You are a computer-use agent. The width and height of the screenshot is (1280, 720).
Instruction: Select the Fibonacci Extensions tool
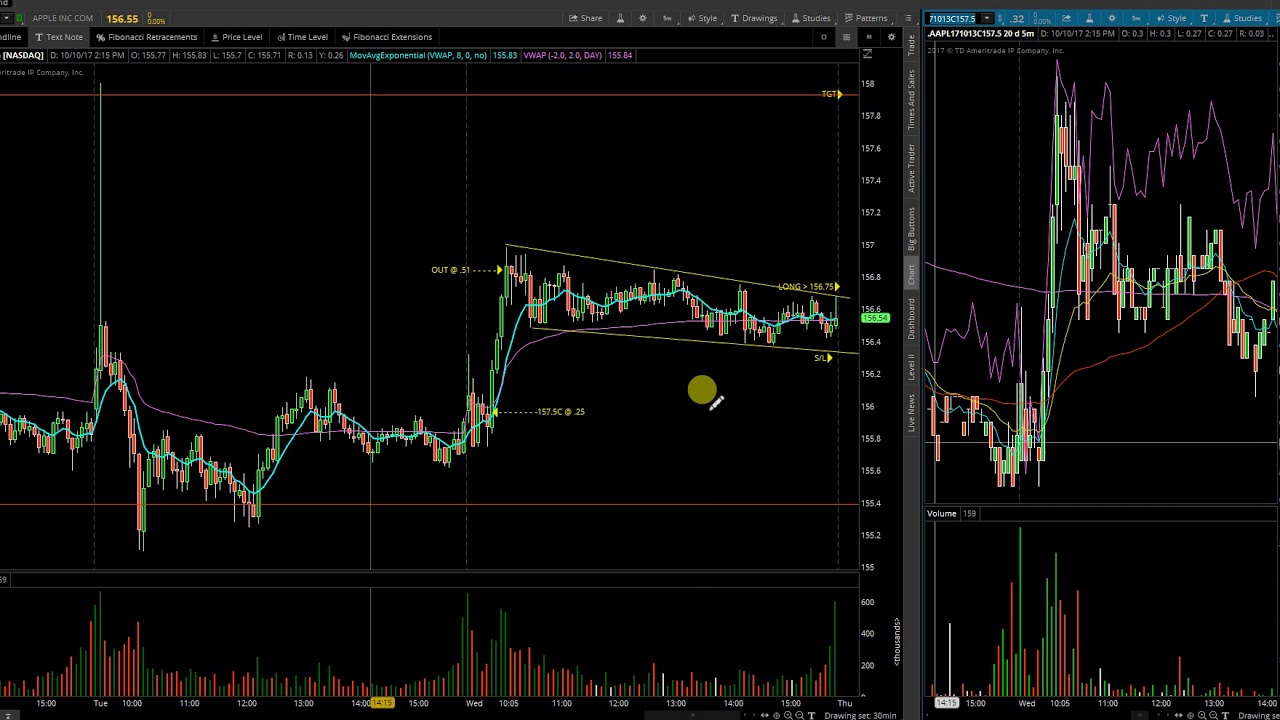point(386,37)
